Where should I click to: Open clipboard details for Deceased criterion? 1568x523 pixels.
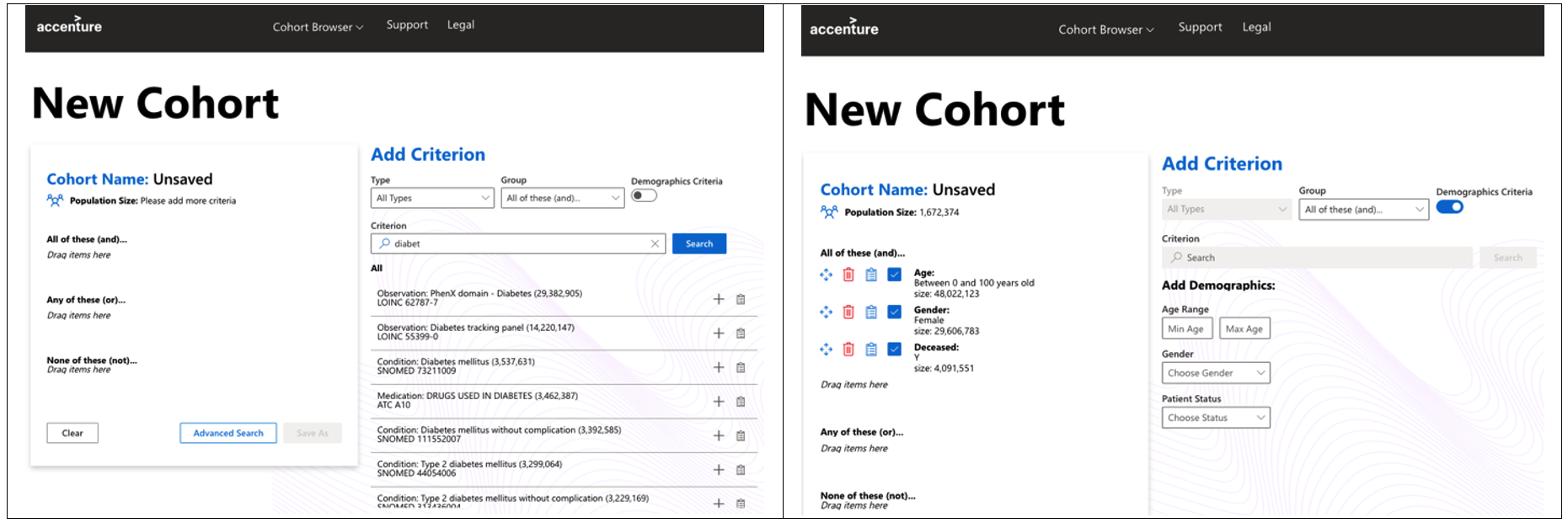(871, 350)
